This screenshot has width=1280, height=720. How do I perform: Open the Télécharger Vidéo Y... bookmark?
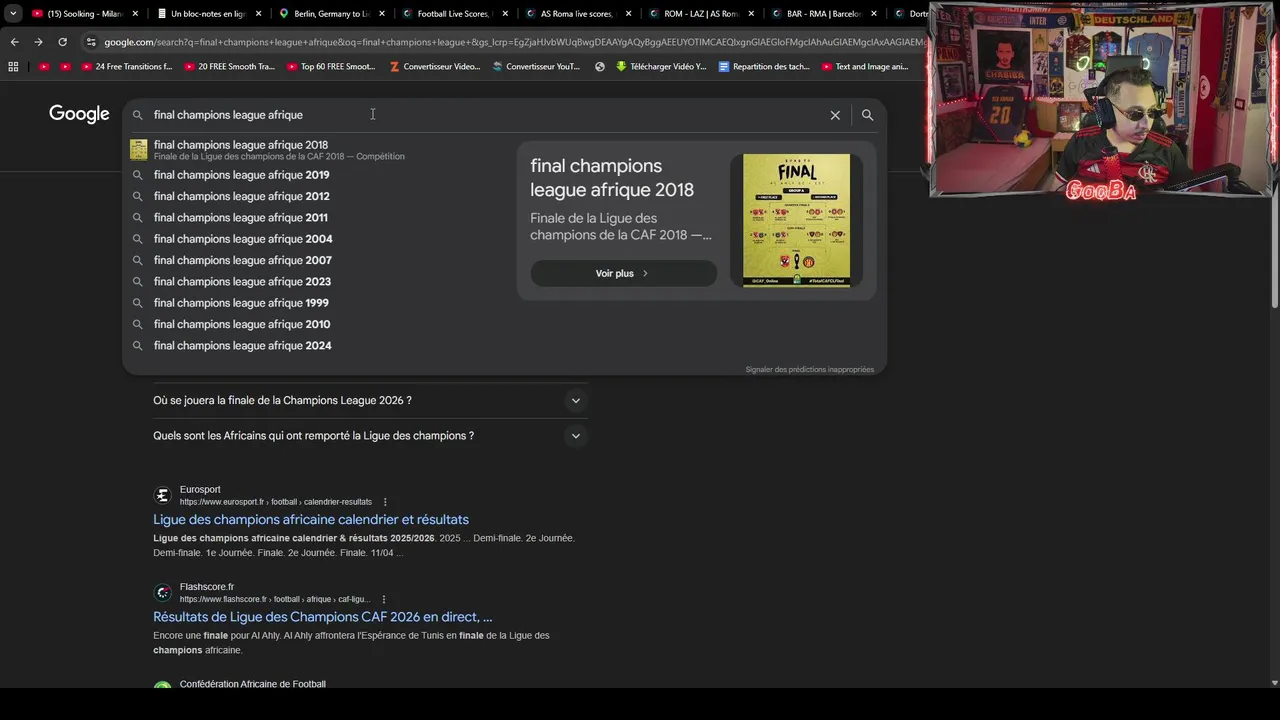[x=661, y=67]
